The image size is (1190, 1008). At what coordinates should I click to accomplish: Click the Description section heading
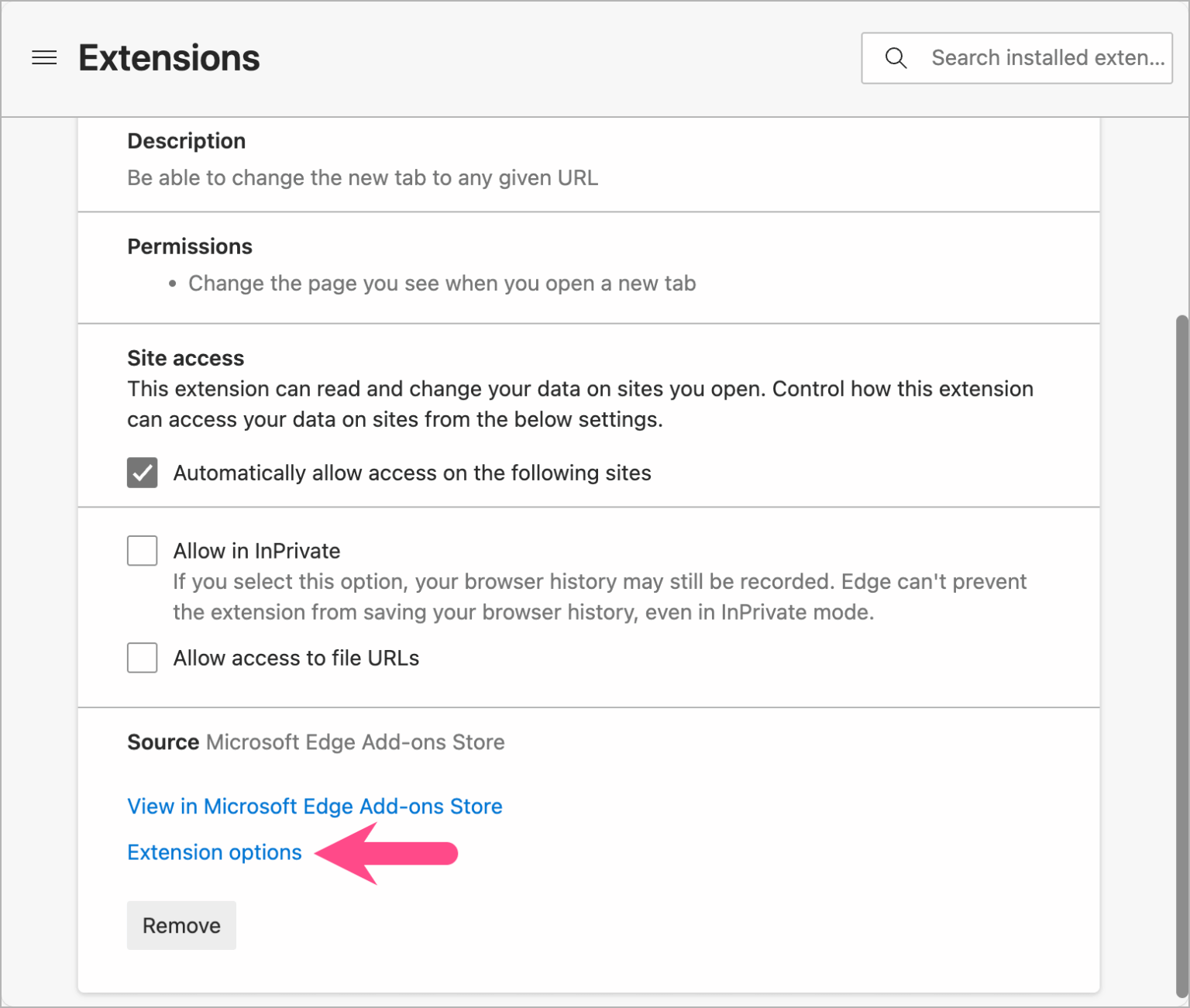click(186, 141)
